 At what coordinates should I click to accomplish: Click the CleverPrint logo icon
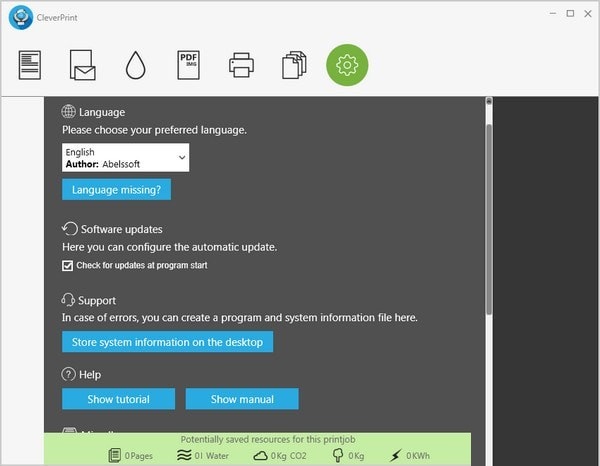click(x=21, y=17)
